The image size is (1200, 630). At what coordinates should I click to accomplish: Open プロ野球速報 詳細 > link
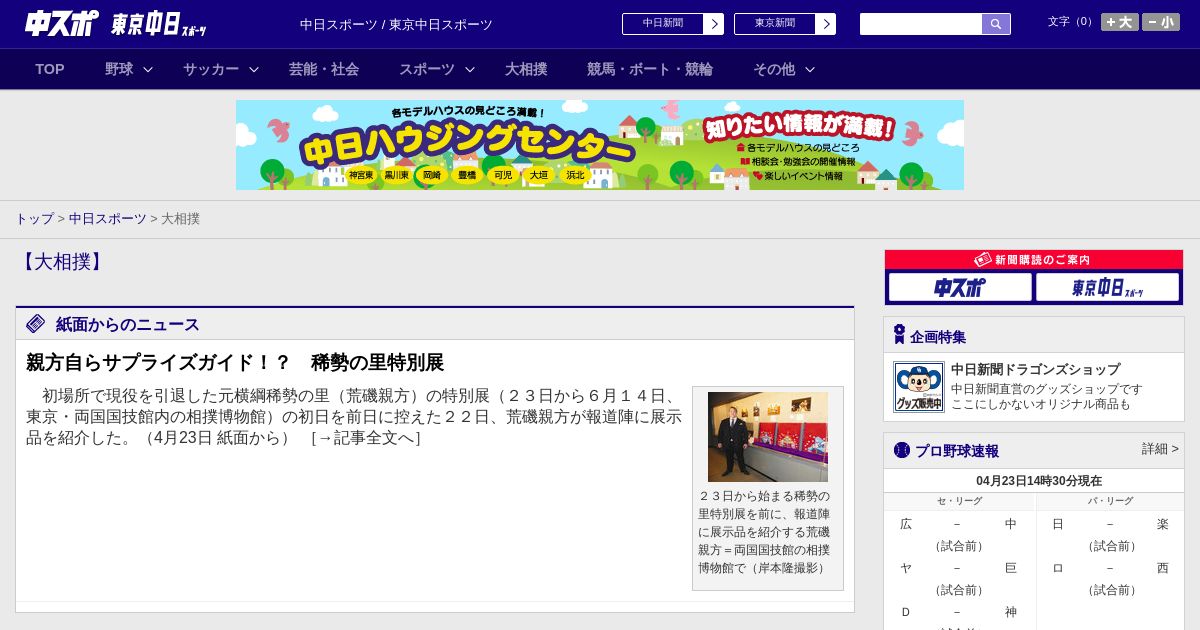click(x=1160, y=449)
